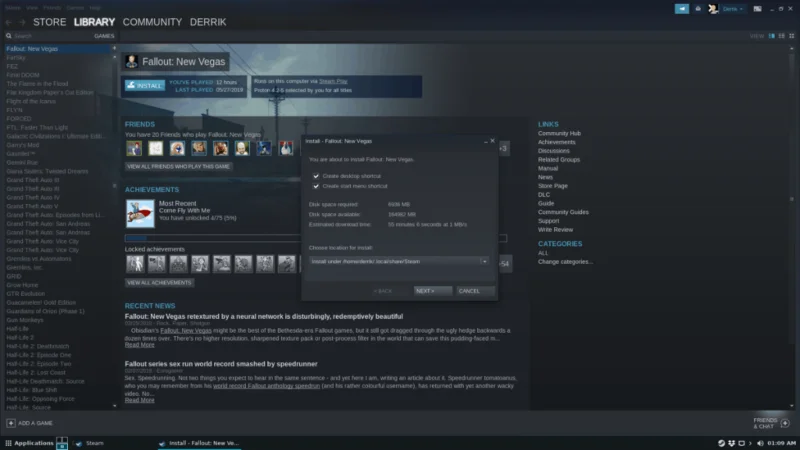
Task: Click the library Search input field
Action: 51,36
